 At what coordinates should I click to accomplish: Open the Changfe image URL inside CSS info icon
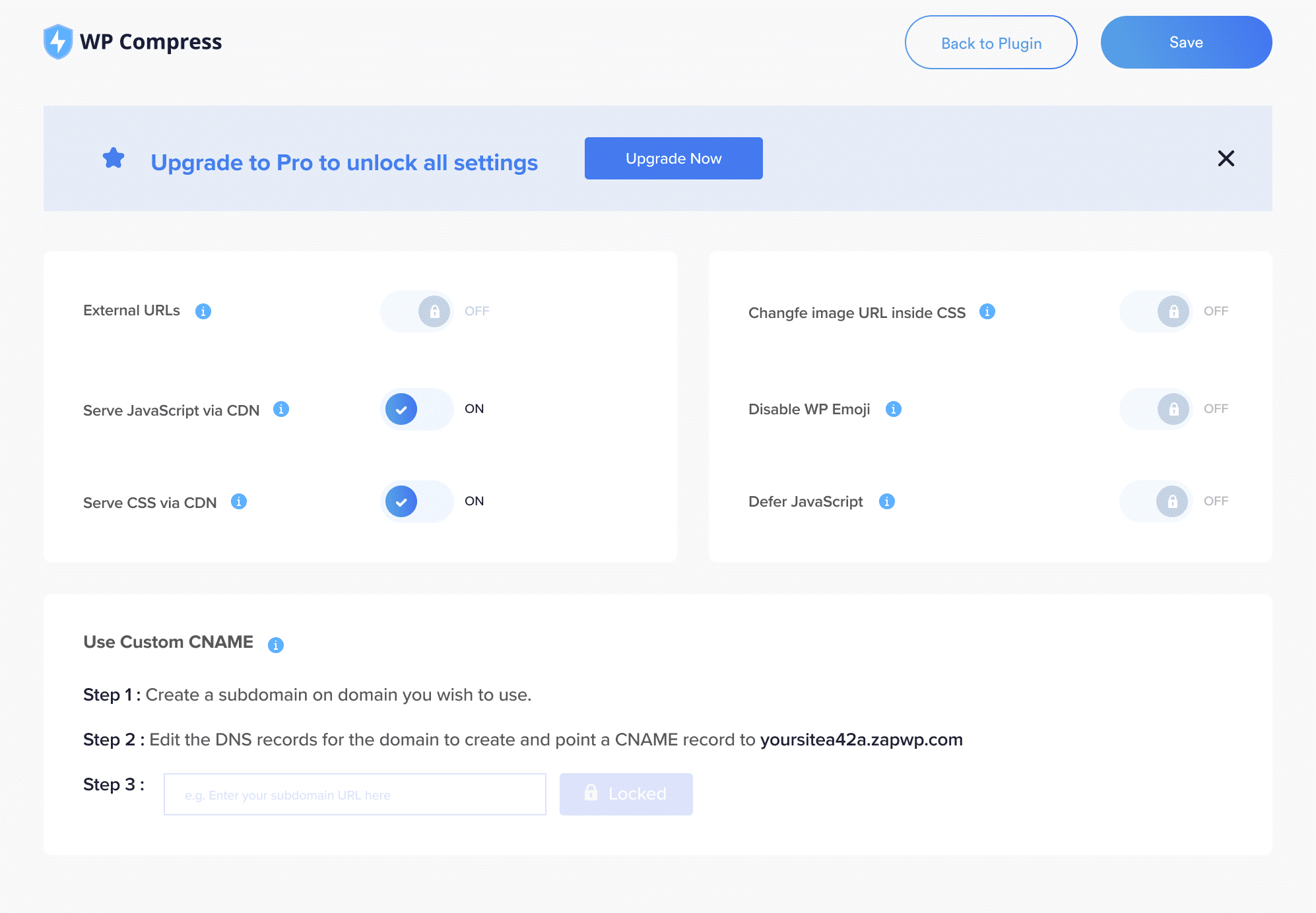click(x=987, y=311)
